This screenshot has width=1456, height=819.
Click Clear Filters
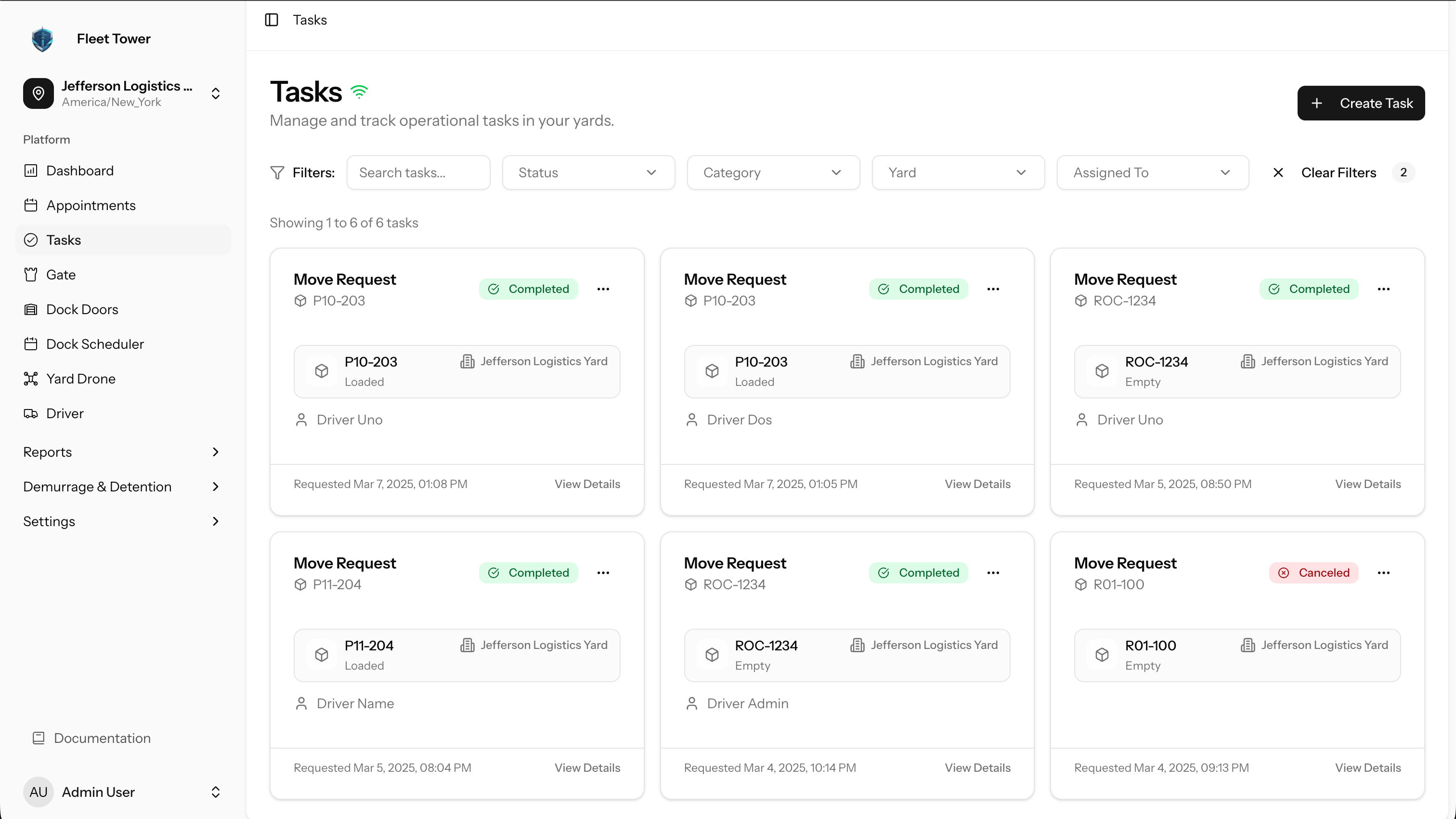[x=1337, y=172]
